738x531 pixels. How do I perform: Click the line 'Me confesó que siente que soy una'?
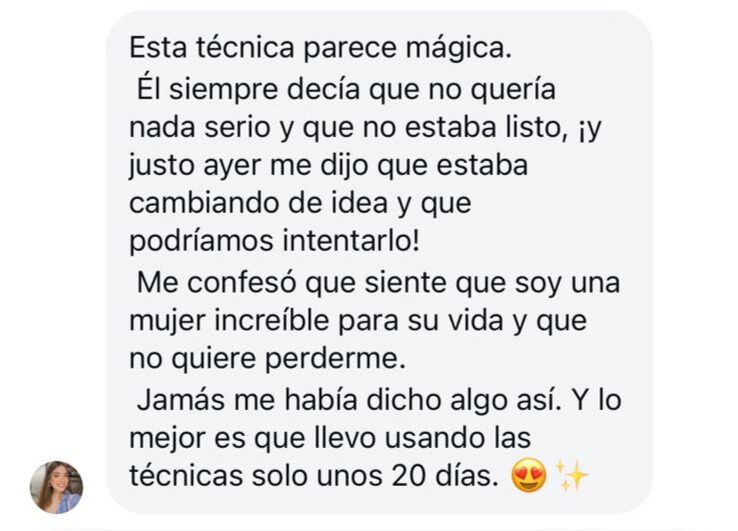[x=378, y=283]
